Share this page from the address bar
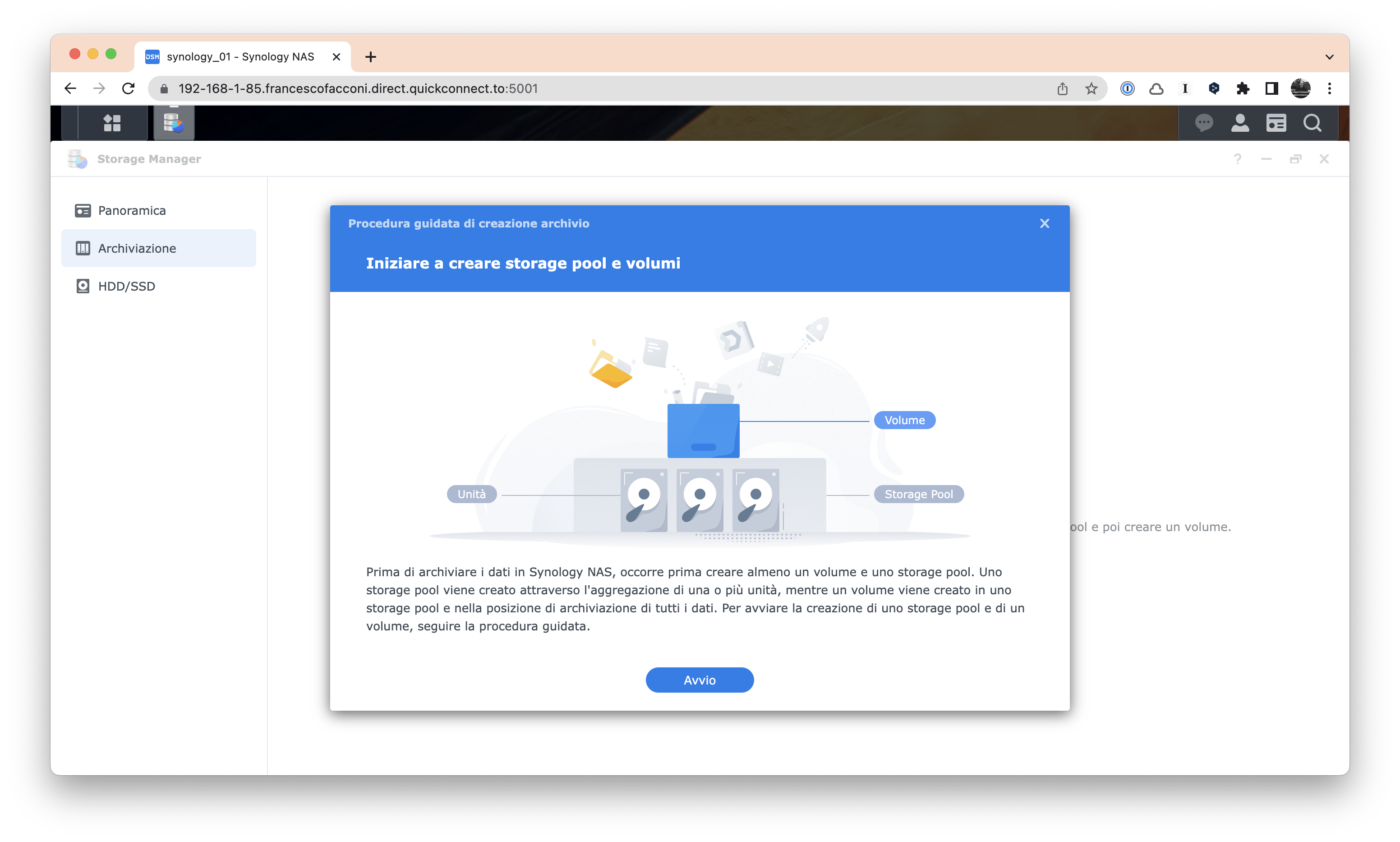Screen dimensions: 1400x842 pyautogui.click(x=1063, y=88)
